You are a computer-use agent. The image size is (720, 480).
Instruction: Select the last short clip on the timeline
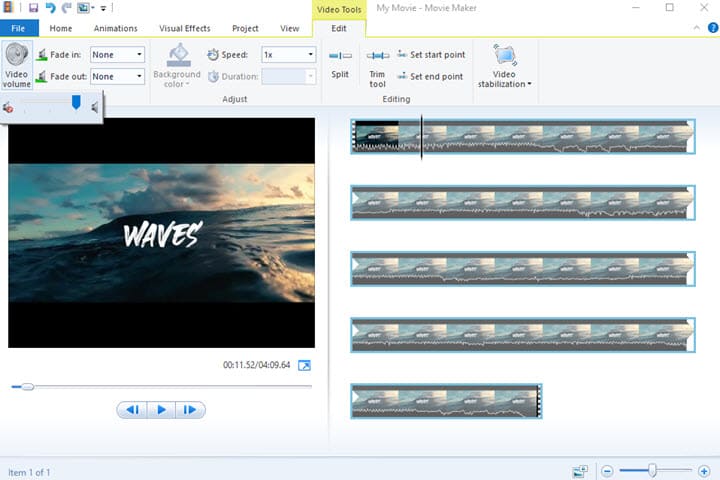(446, 401)
